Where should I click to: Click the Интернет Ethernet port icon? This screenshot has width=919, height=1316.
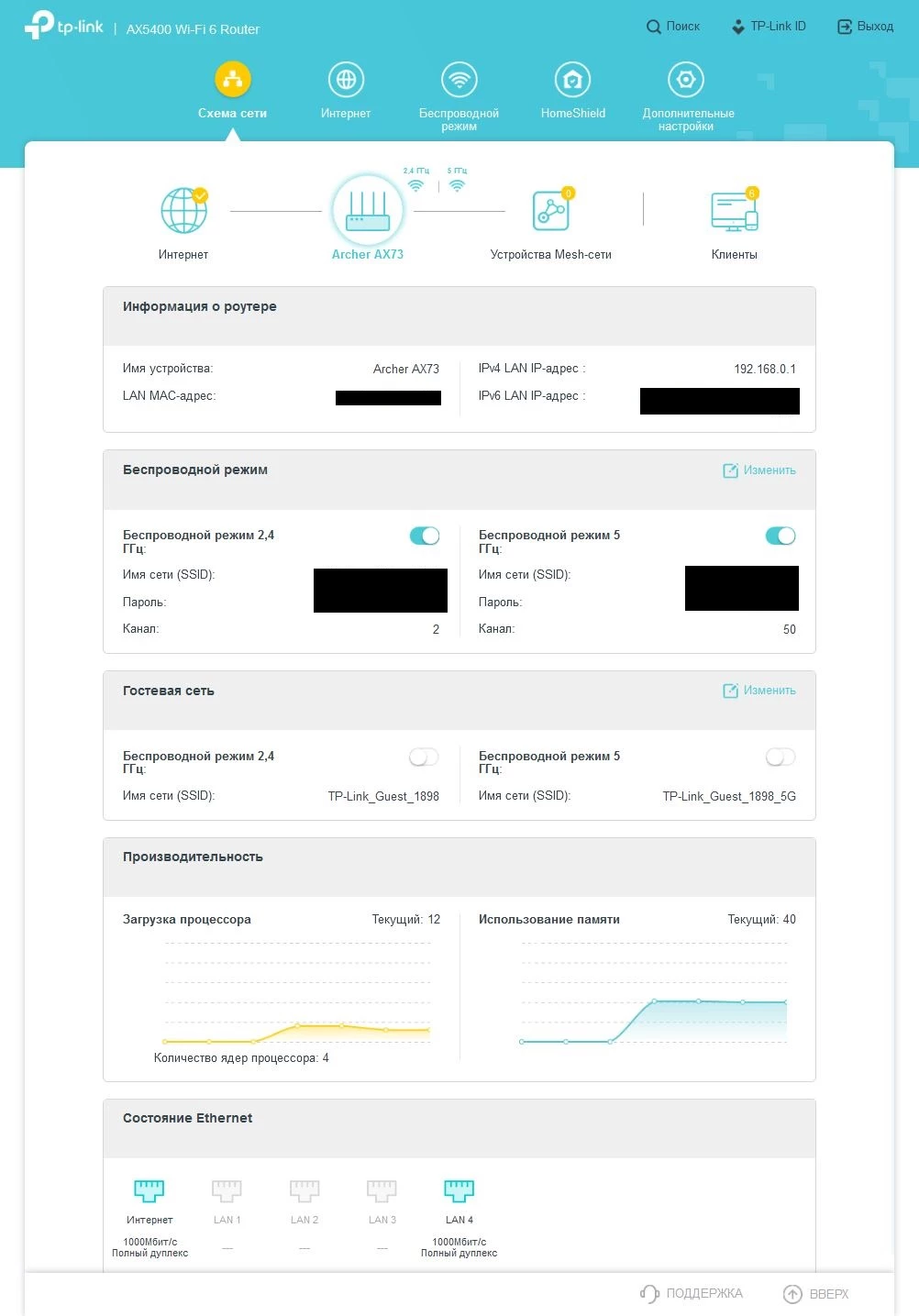tap(149, 1190)
